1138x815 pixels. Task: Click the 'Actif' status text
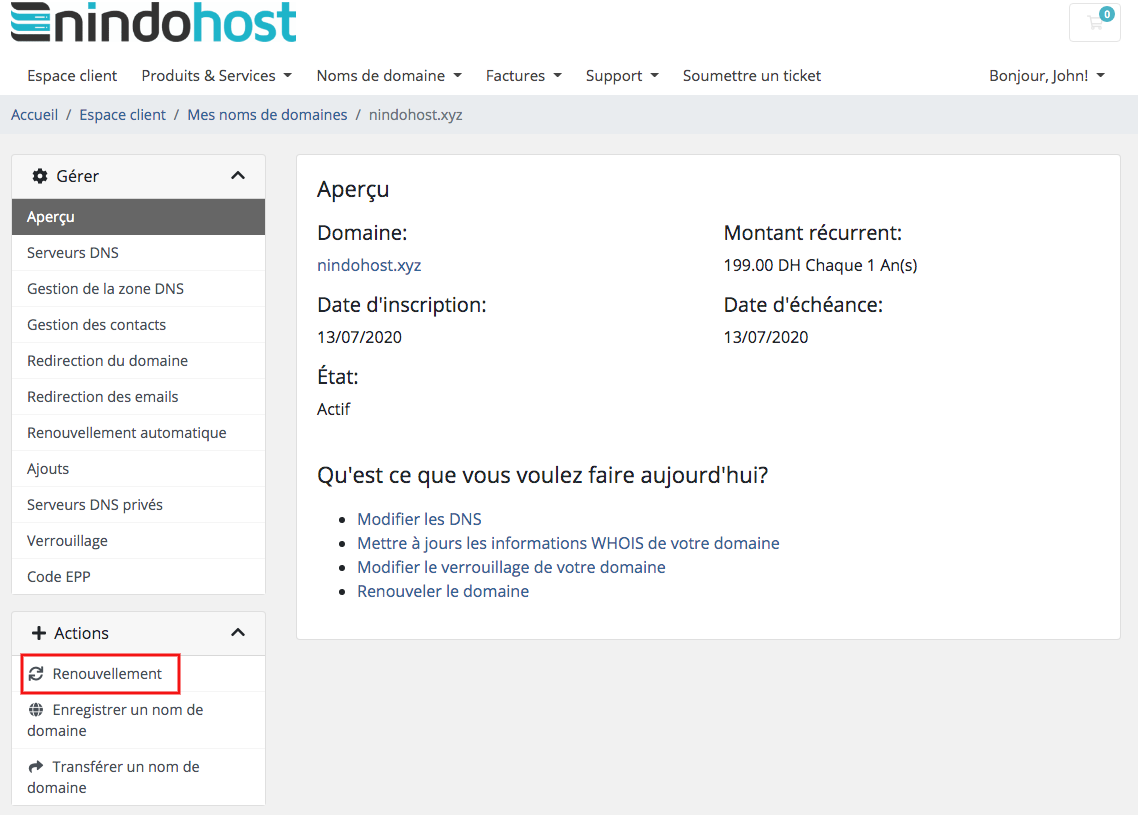click(x=333, y=409)
